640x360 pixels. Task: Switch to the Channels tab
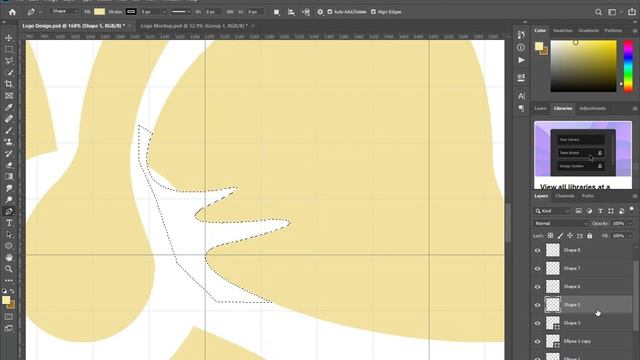tap(564, 196)
